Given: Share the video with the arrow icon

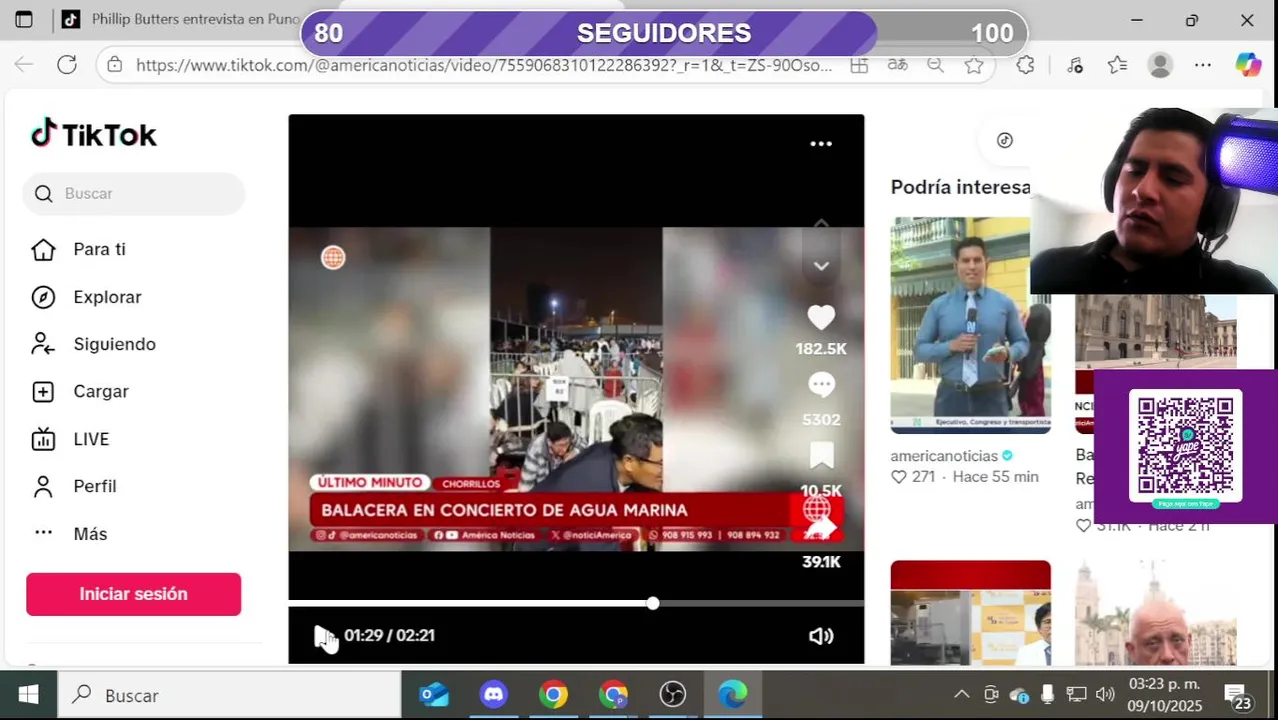Looking at the screenshot, I should point(821,528).
